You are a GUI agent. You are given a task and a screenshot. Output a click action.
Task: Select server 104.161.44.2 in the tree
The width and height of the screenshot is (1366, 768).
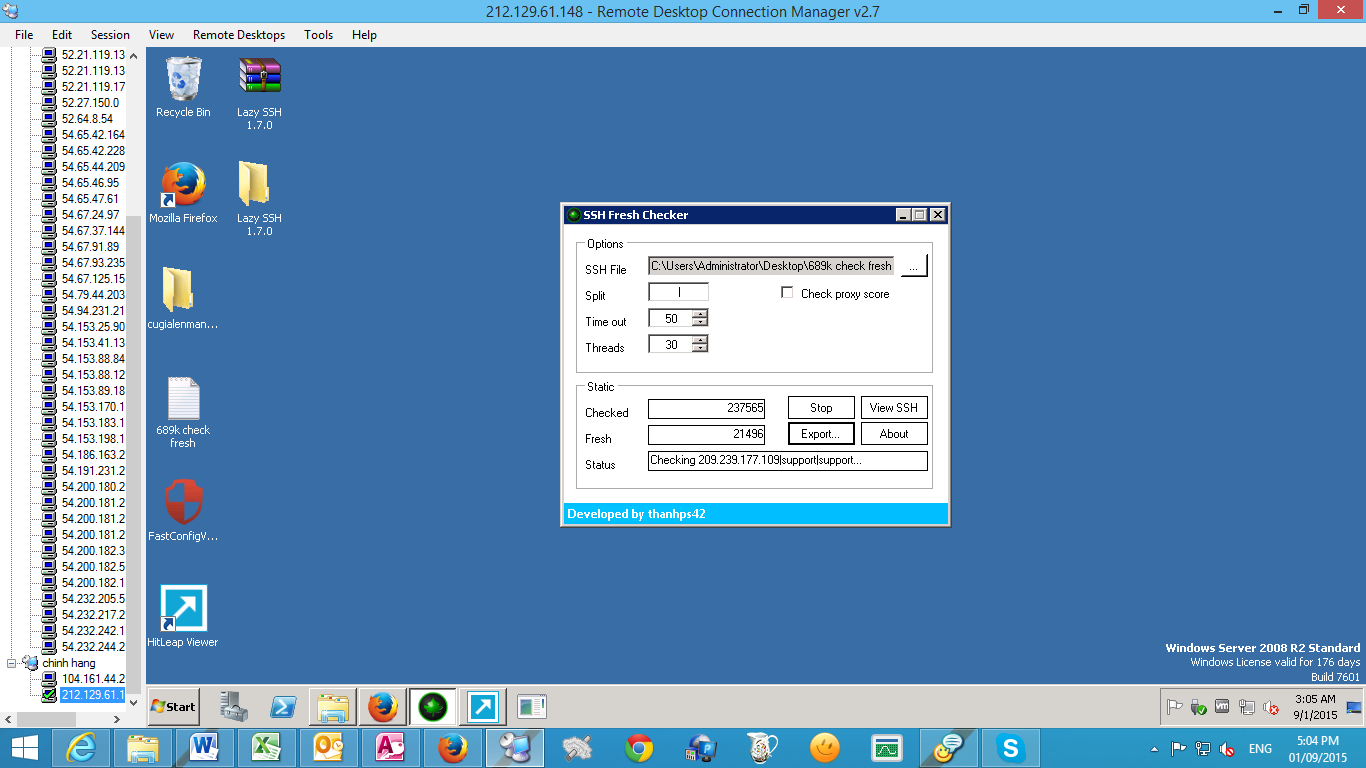pyautogui.click(x=92, y=679)
